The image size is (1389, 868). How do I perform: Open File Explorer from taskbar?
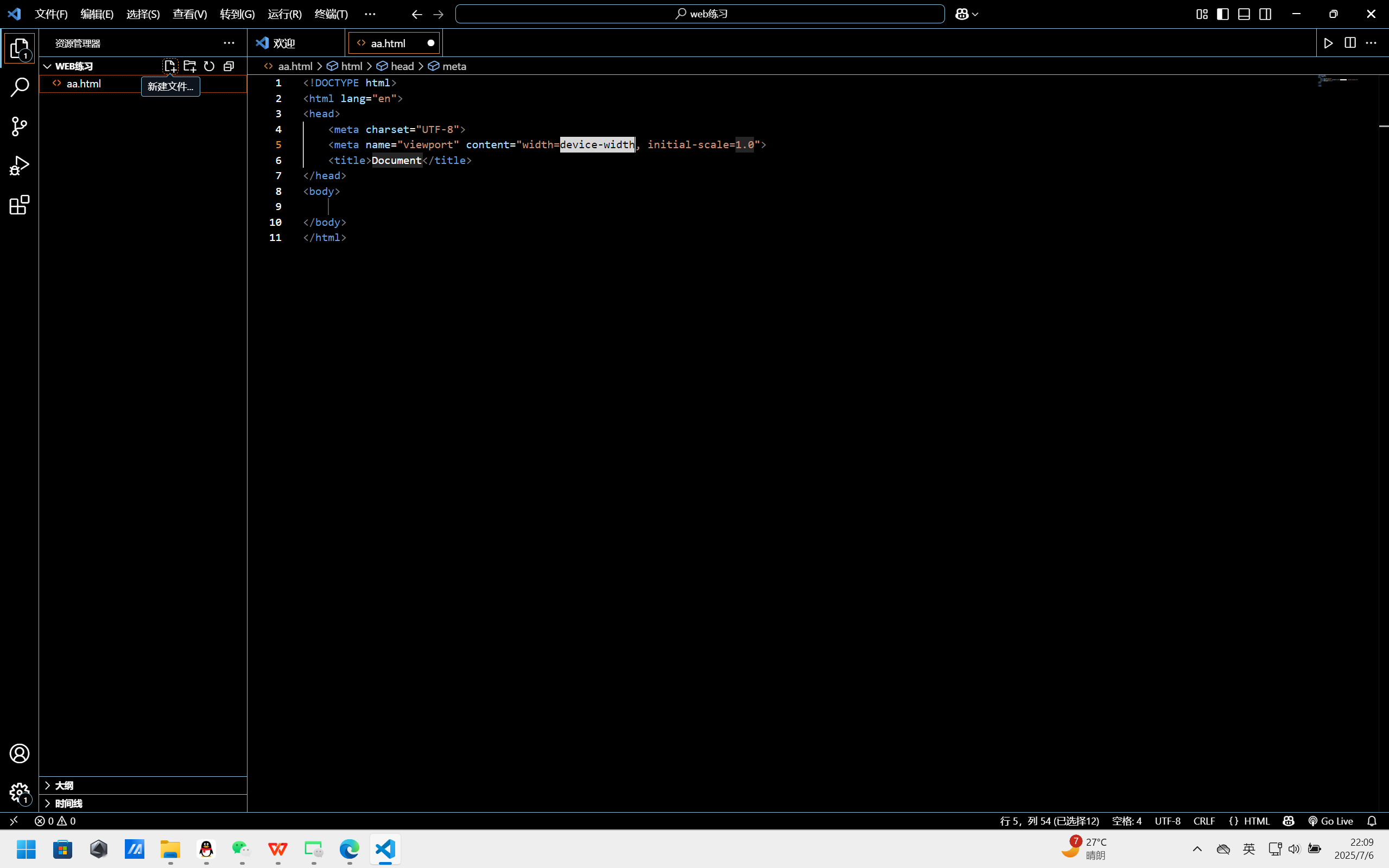pos(170,848)
